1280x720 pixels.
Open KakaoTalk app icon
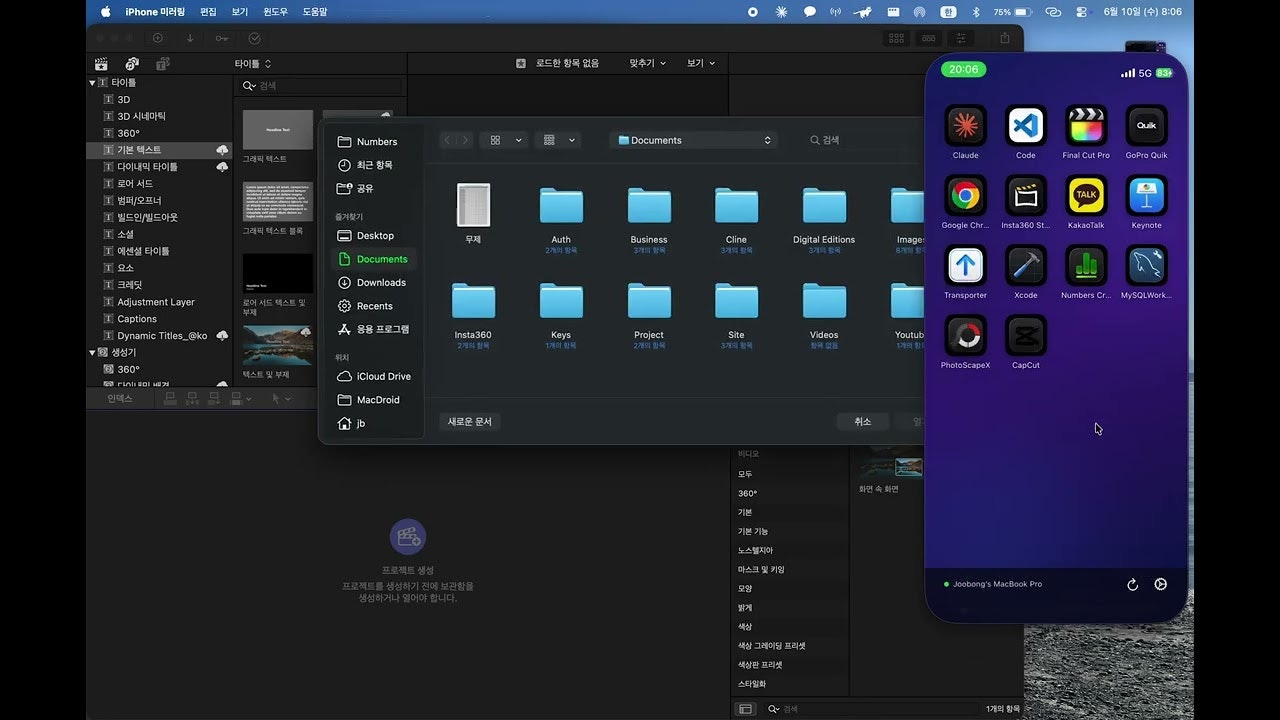(1086, 196)
